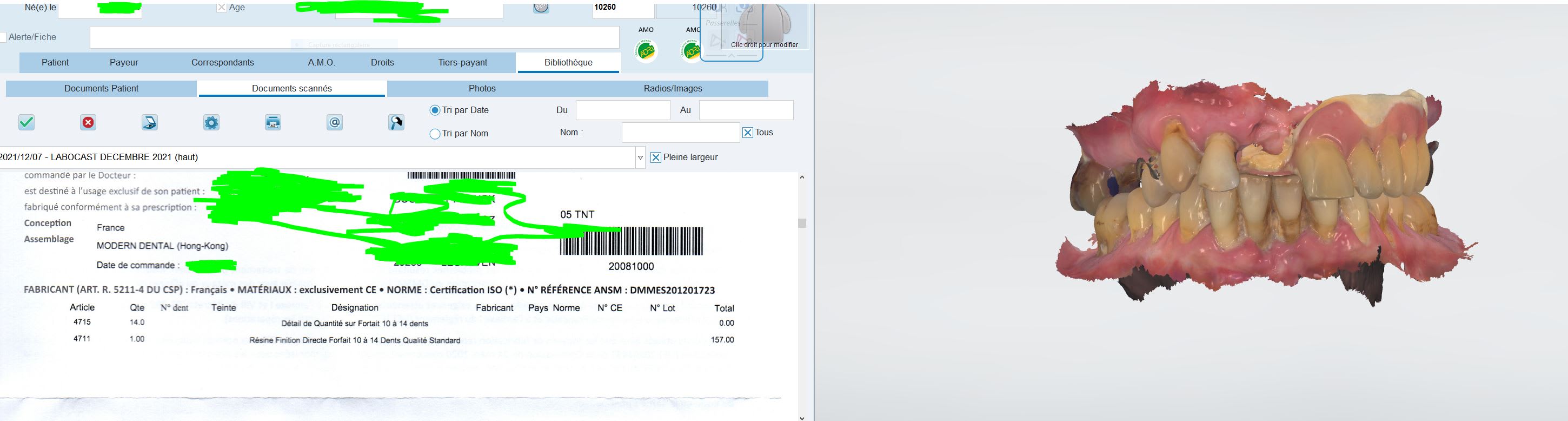This screenshot has height=421, width=1568.
Task: Select the Tri par Nom radio button
Action: click(435, 134)
